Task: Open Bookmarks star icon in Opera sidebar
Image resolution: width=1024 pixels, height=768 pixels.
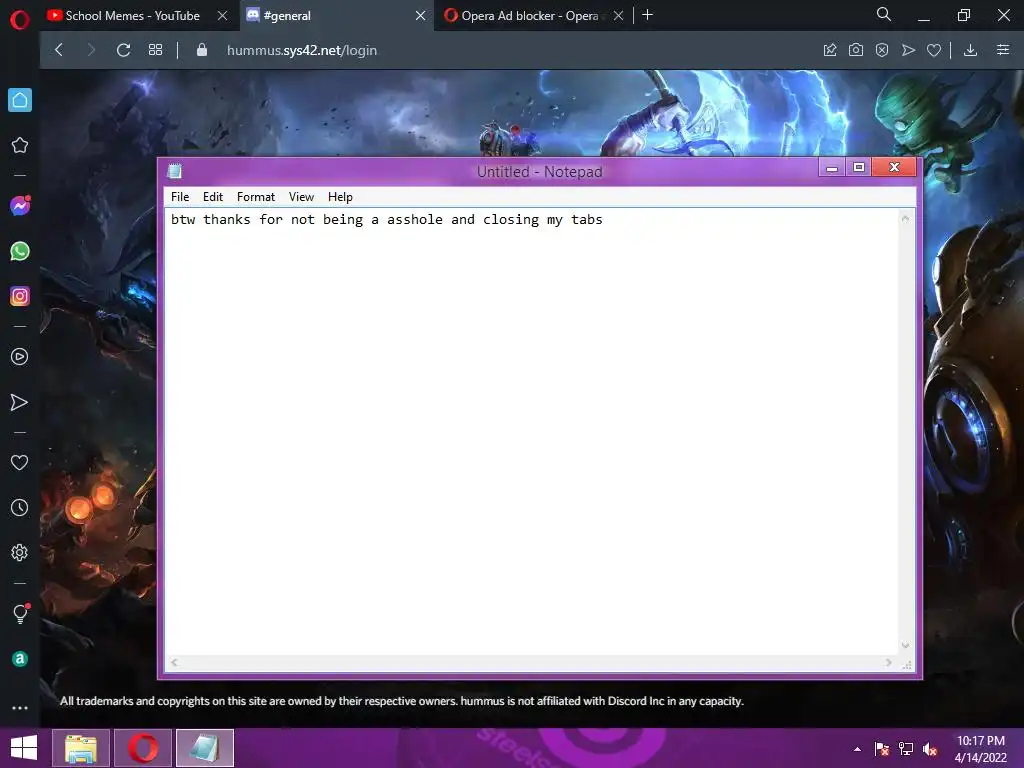Action: (x=20, y=145)
